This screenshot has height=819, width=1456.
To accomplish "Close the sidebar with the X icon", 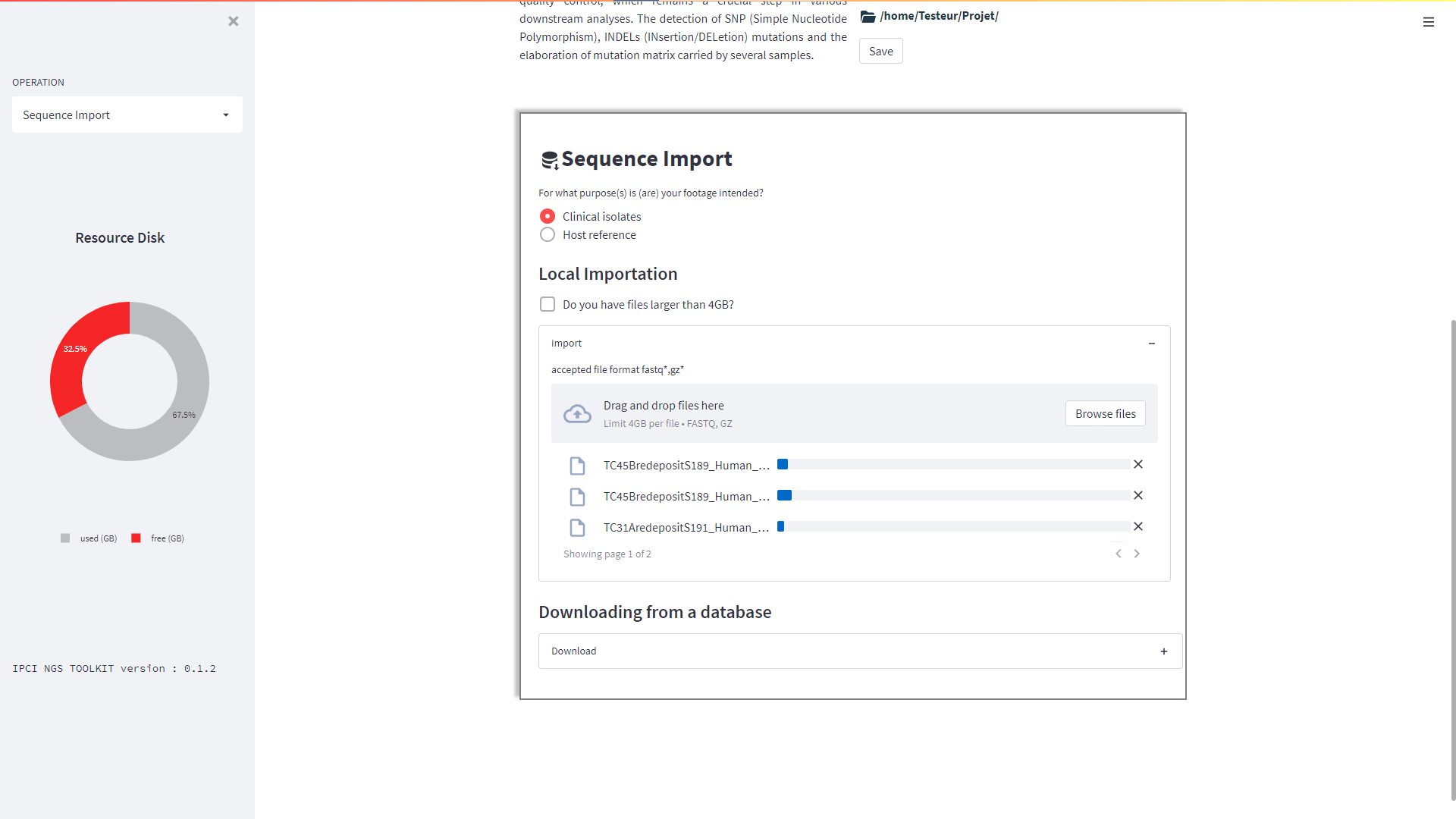I will pos(234,21).
